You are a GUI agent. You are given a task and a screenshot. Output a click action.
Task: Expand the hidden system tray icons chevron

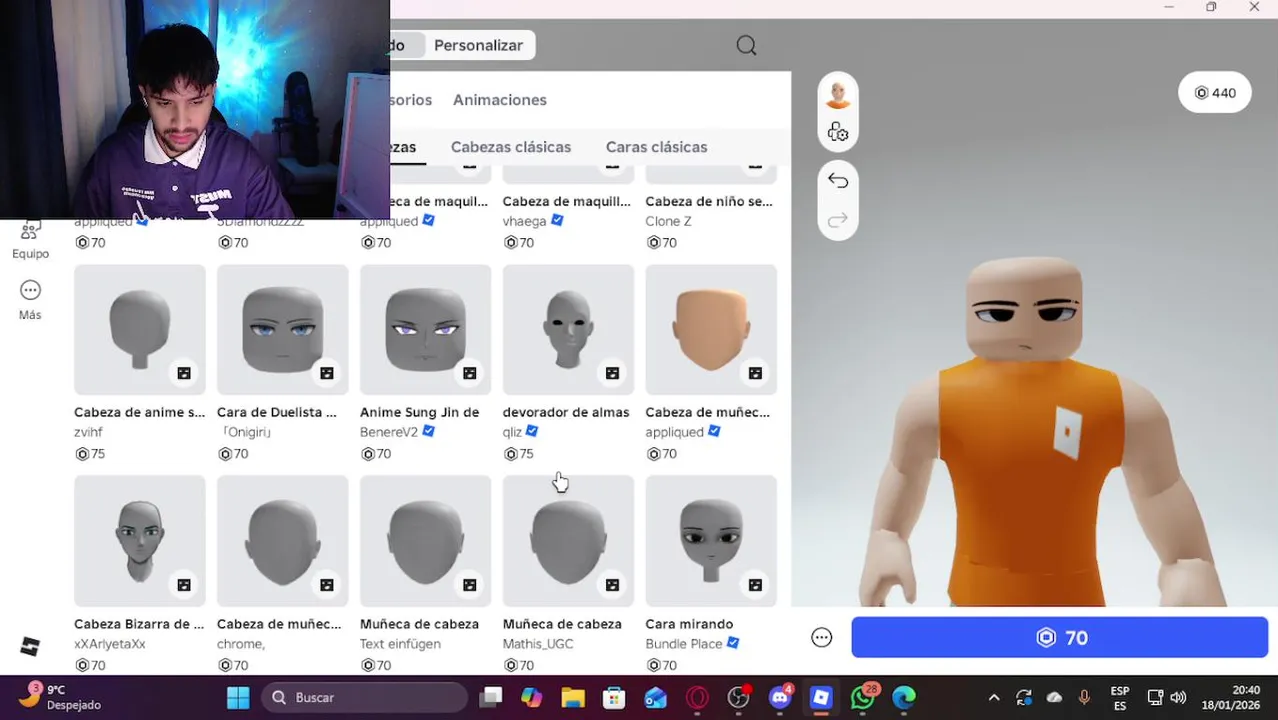(x=994, y=697)
